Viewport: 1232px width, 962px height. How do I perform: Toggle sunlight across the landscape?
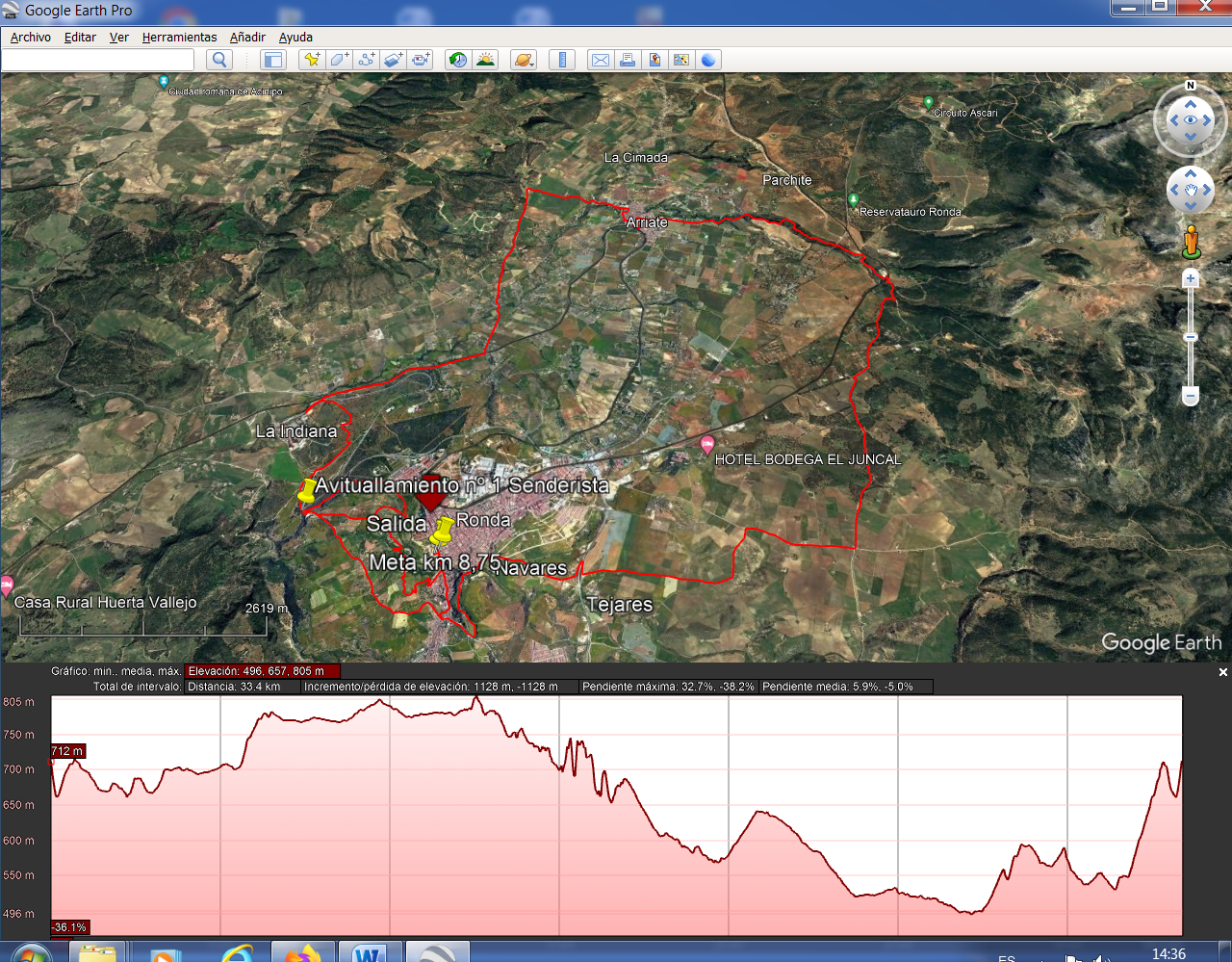click(485, 60)
